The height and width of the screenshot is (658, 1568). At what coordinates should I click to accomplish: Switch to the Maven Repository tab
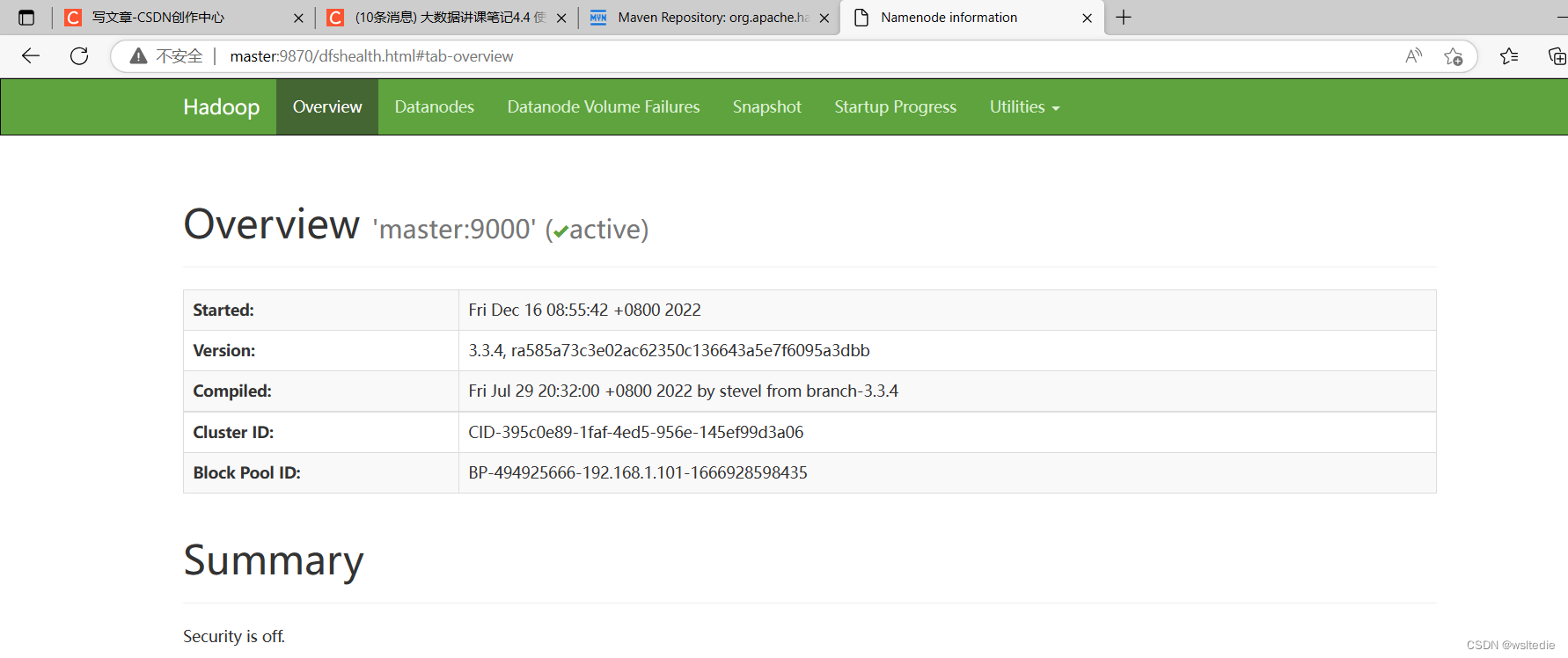(x=709, y=18)
